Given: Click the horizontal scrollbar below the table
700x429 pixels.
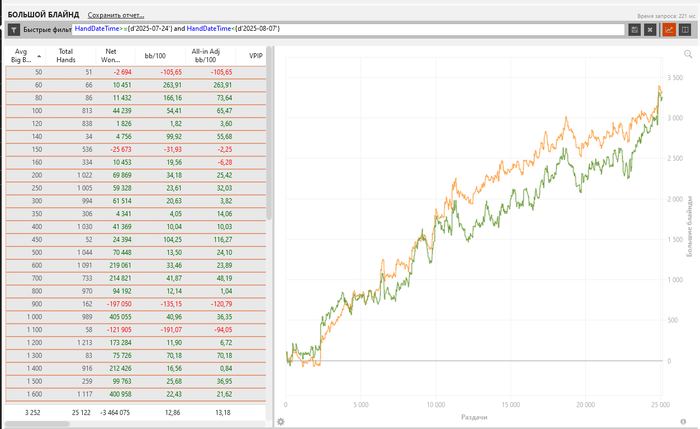Looking at the screenshot, I should (x=37, y=424).
